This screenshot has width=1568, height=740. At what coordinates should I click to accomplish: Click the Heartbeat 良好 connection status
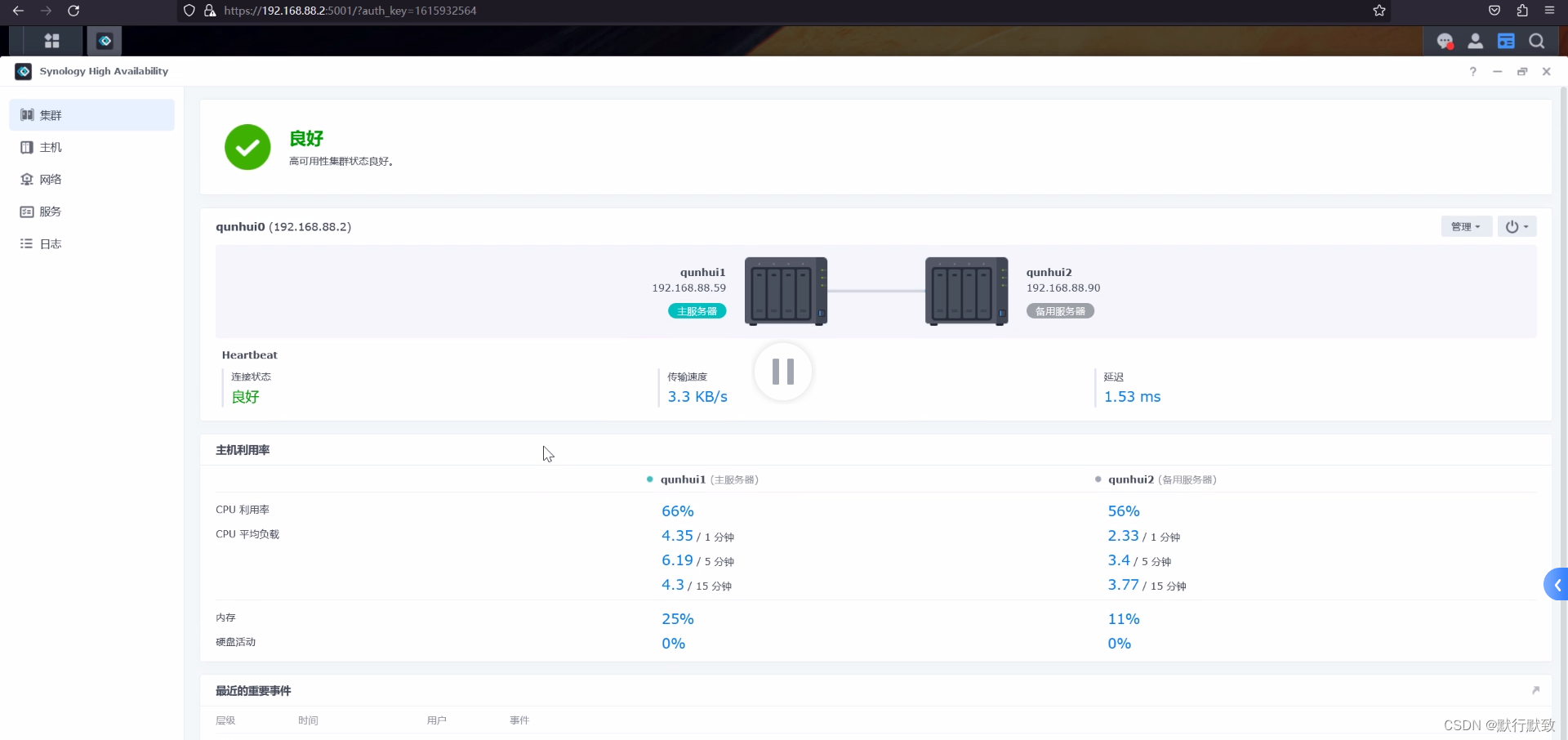coord(245,397)
